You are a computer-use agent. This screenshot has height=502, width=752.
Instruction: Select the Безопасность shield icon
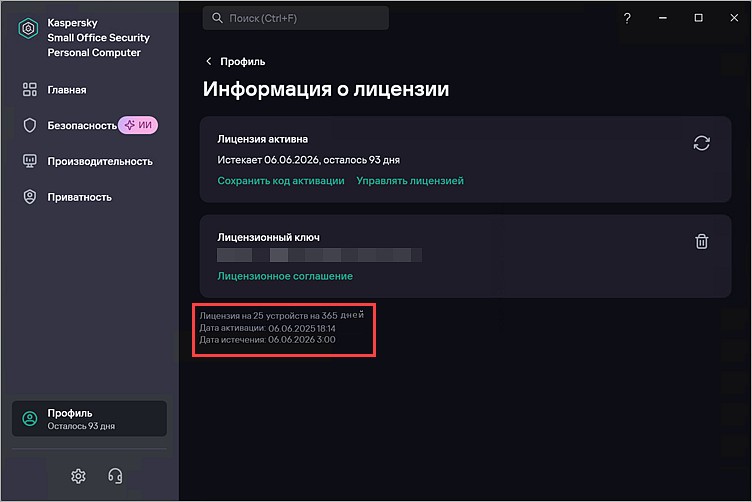pyautogui.click(x=30, y=126)
